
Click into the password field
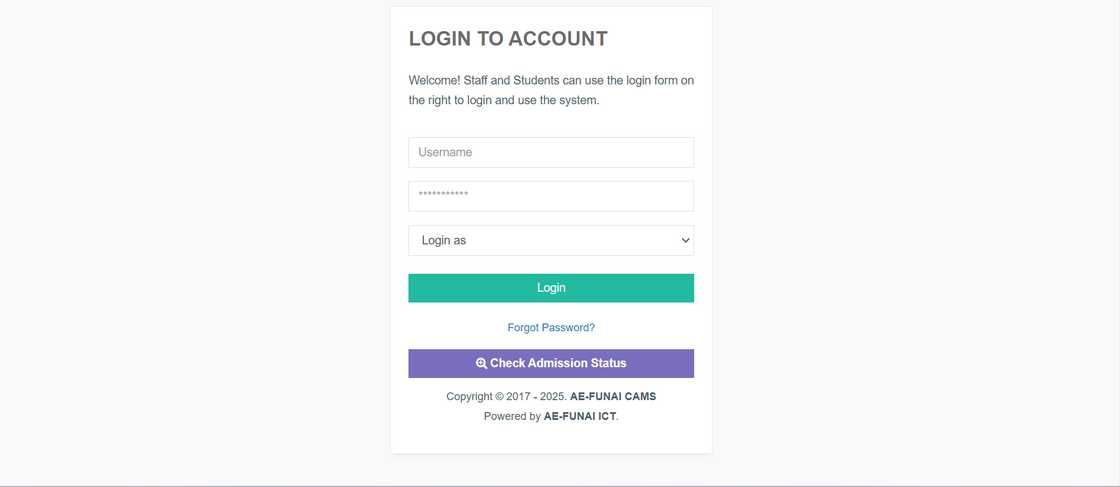click(551, 196)
